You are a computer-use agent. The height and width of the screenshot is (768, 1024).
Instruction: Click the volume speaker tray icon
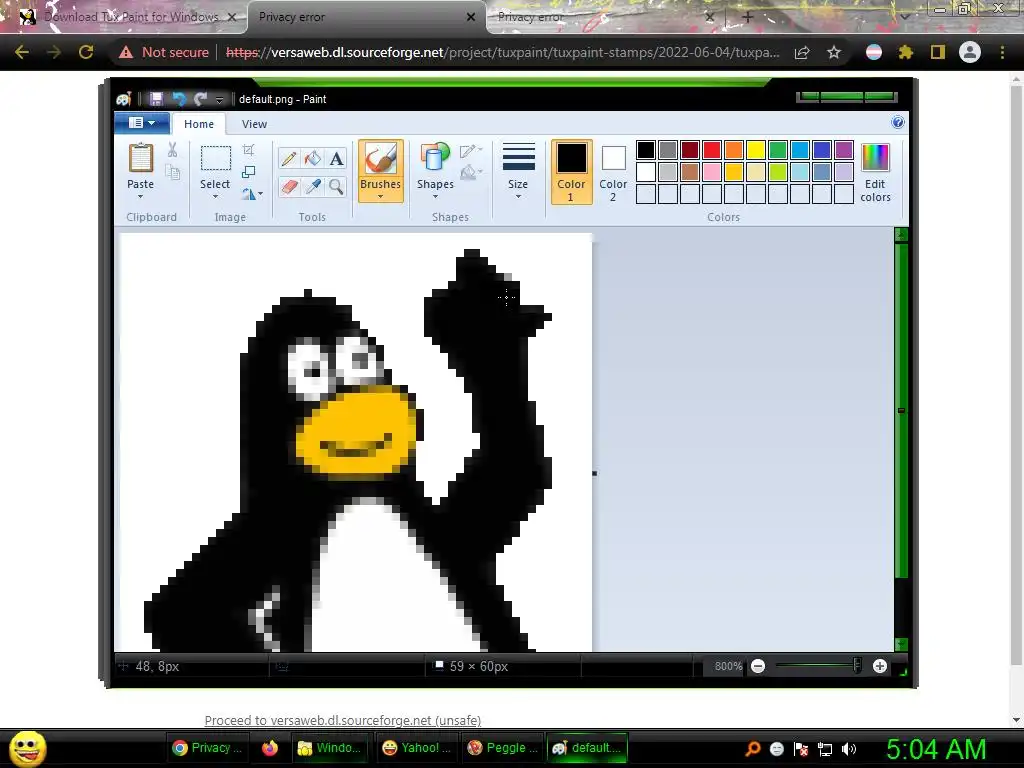click(848, 749)
